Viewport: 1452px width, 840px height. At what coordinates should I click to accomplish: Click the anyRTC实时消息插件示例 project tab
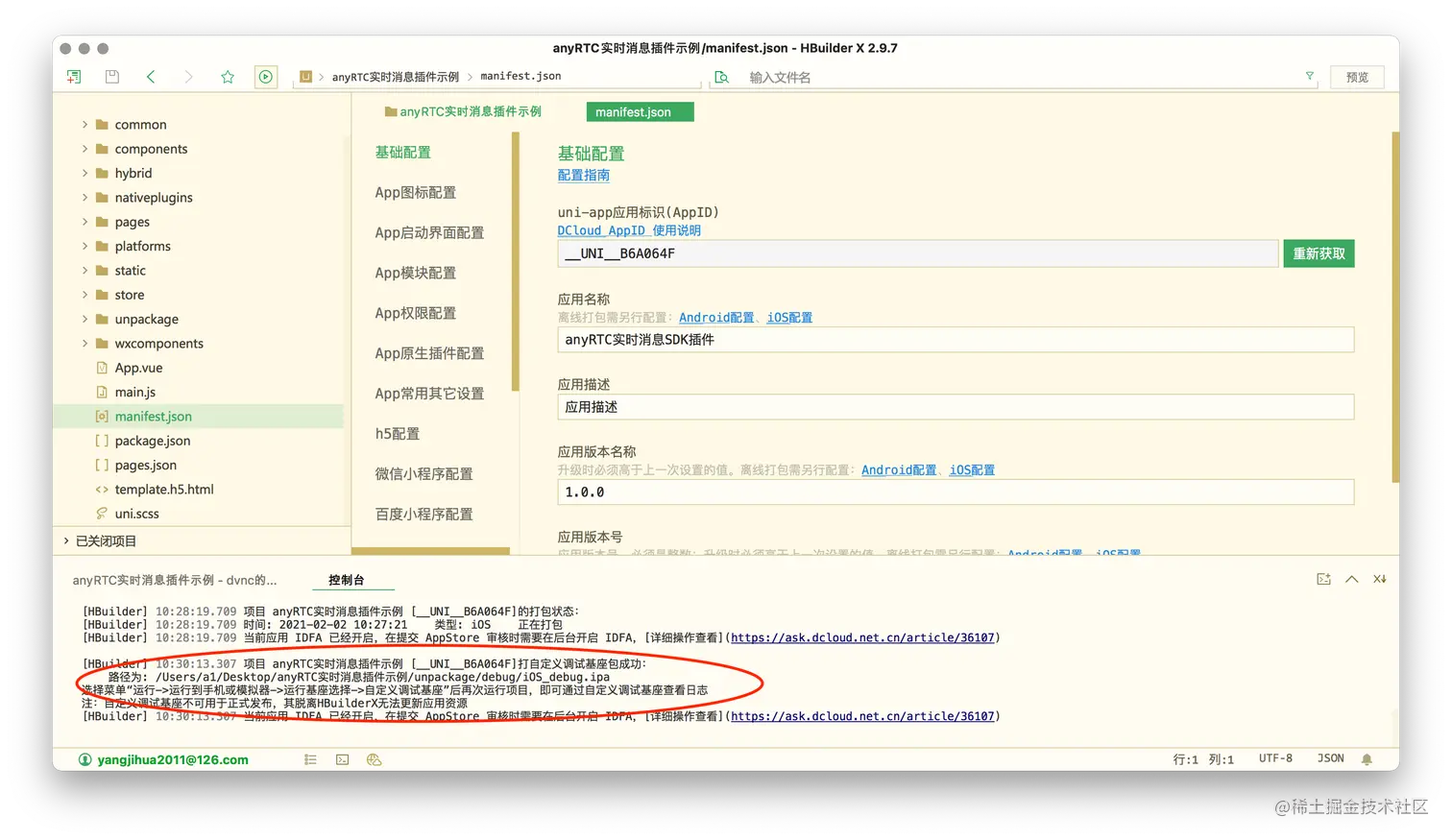(463, 112)
